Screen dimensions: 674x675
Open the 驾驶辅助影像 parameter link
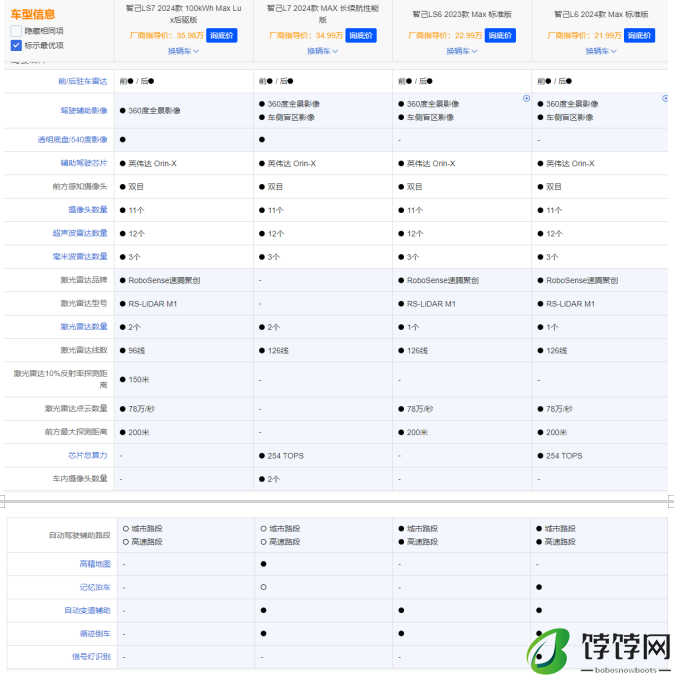click(84, 111)
